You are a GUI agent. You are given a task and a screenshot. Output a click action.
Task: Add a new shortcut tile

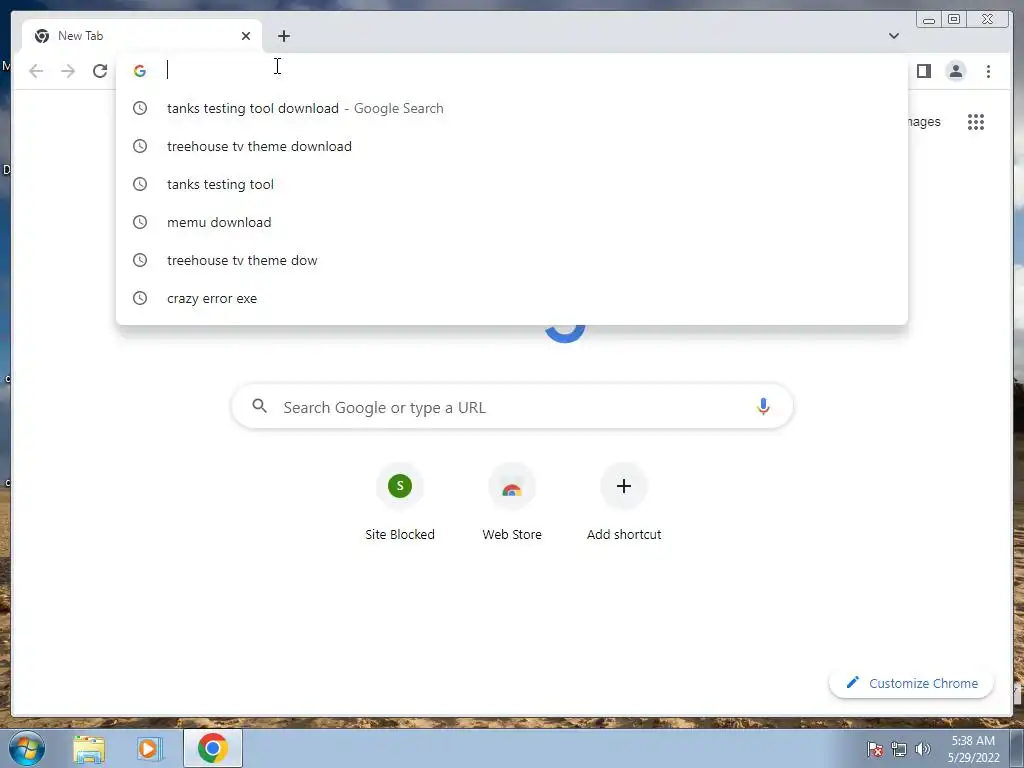click(x=624, y=503)
